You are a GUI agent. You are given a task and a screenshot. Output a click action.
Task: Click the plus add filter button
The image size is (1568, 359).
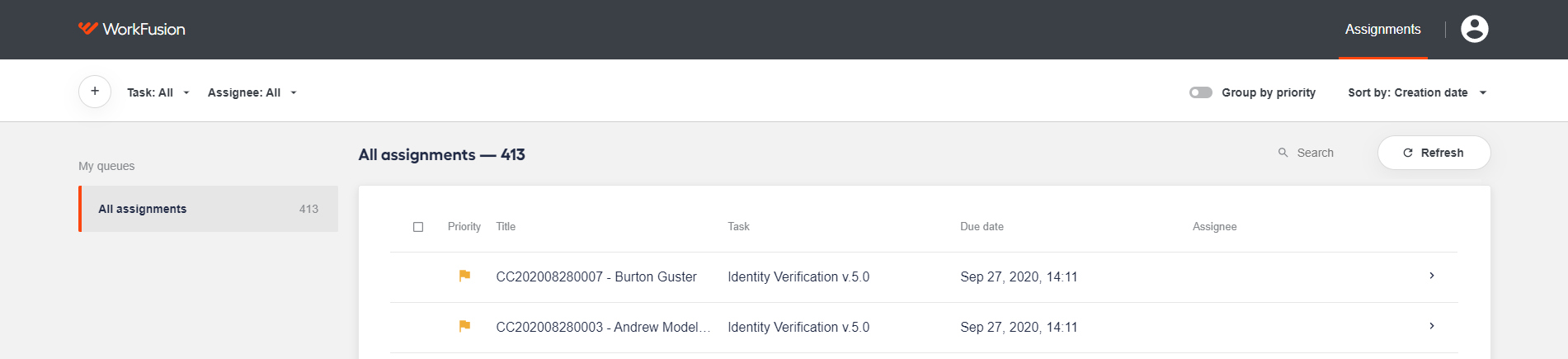(95, 92)
